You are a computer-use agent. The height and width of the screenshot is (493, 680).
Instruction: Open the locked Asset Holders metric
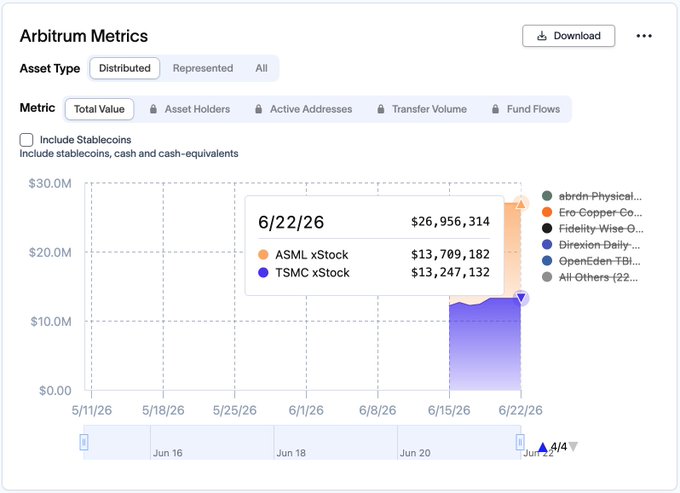coord(190,109)
